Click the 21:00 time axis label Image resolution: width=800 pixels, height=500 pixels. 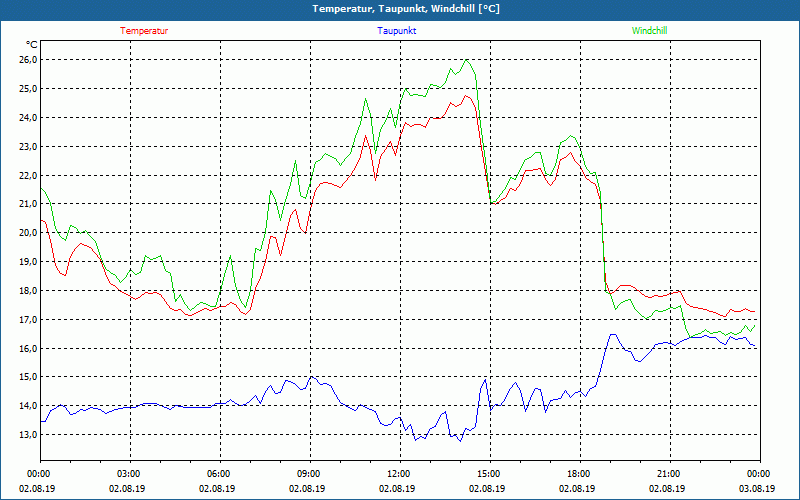[669, 474]
